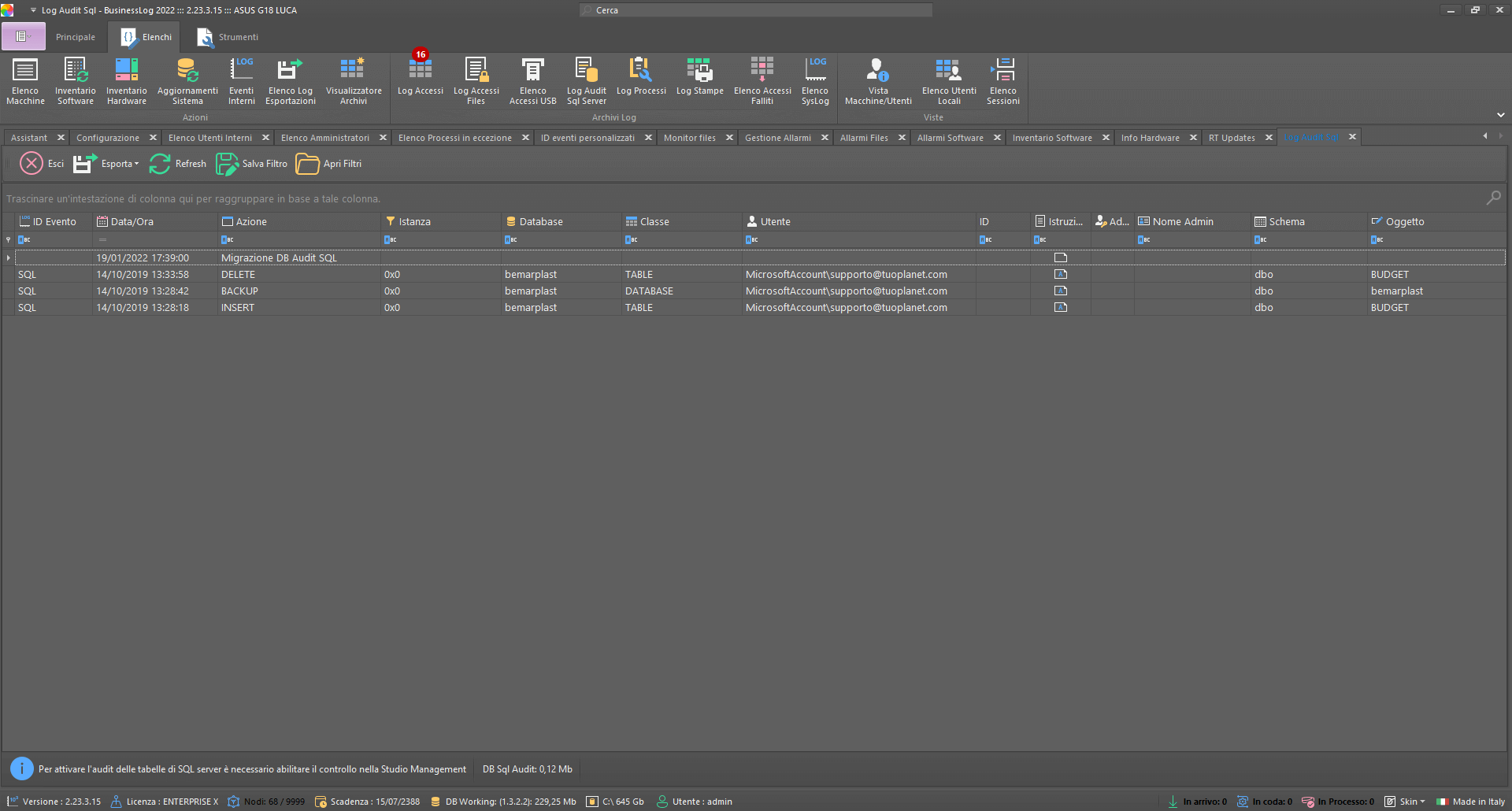The width and height of the screenshot is (1512, 811).
Task: Open Elenco SysLog icon
Action: (x=815, y=81)
